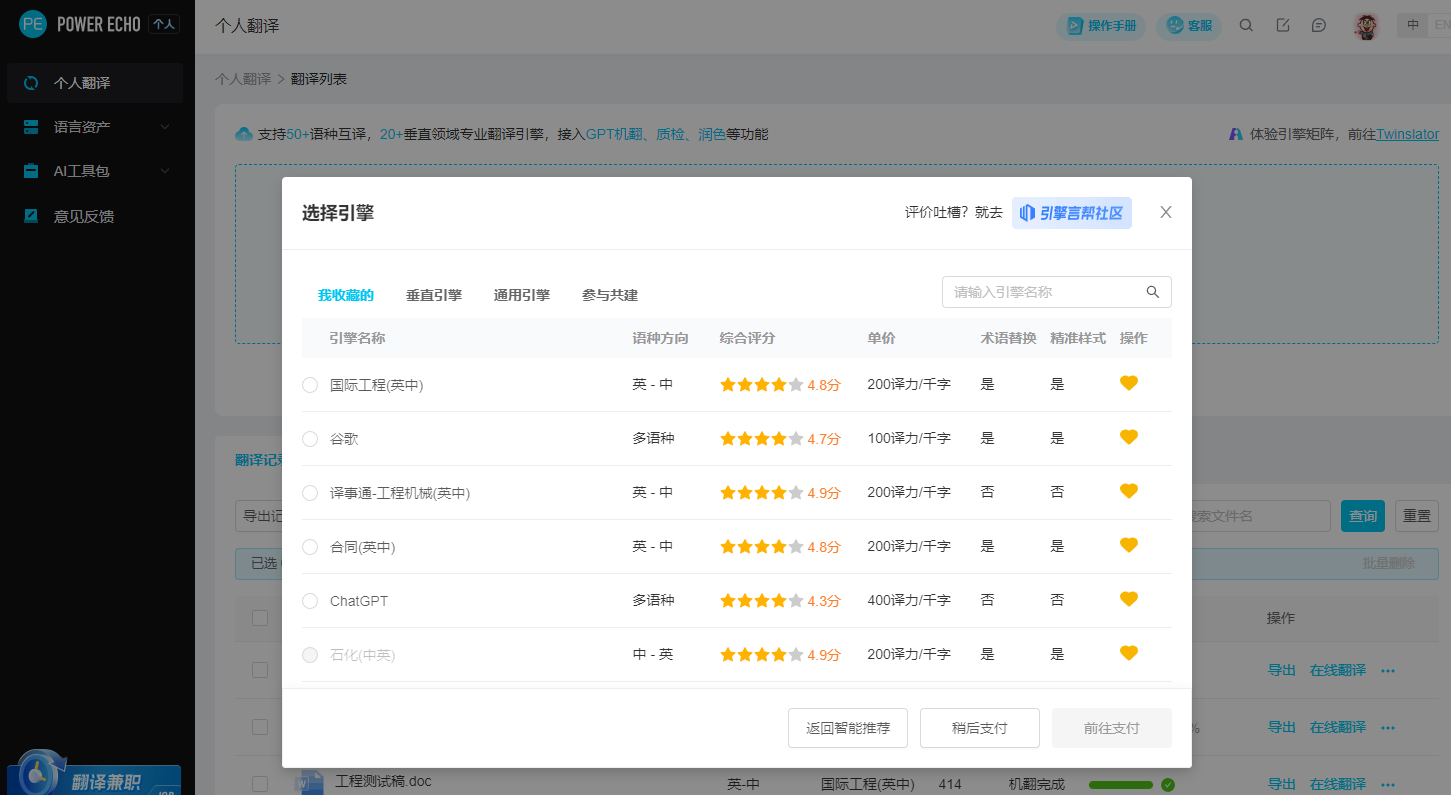Open the 操作手册 manual icon in the header
The height and width of the screenshot is (795, 1451).
pyautogui.click(x=1078, y=26)
